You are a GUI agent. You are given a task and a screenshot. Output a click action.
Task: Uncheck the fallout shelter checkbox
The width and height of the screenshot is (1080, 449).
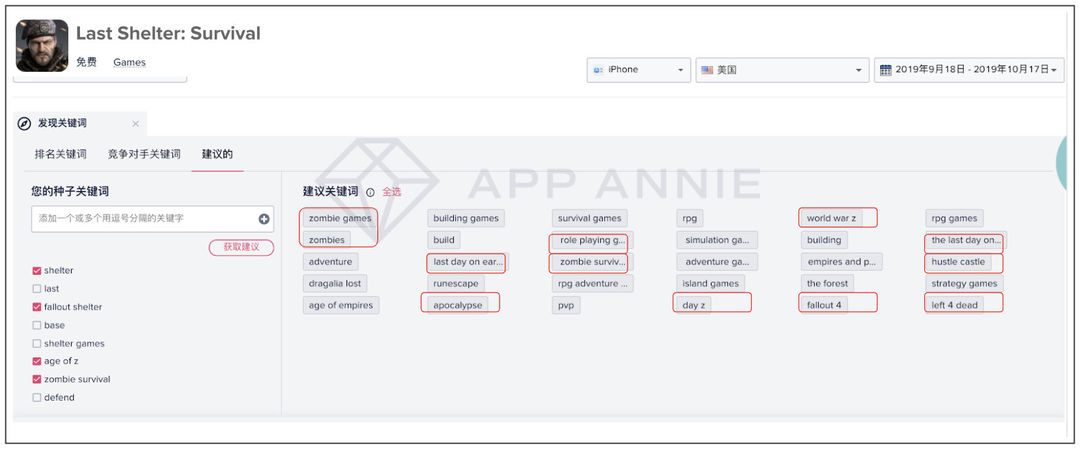coord(37,307)
